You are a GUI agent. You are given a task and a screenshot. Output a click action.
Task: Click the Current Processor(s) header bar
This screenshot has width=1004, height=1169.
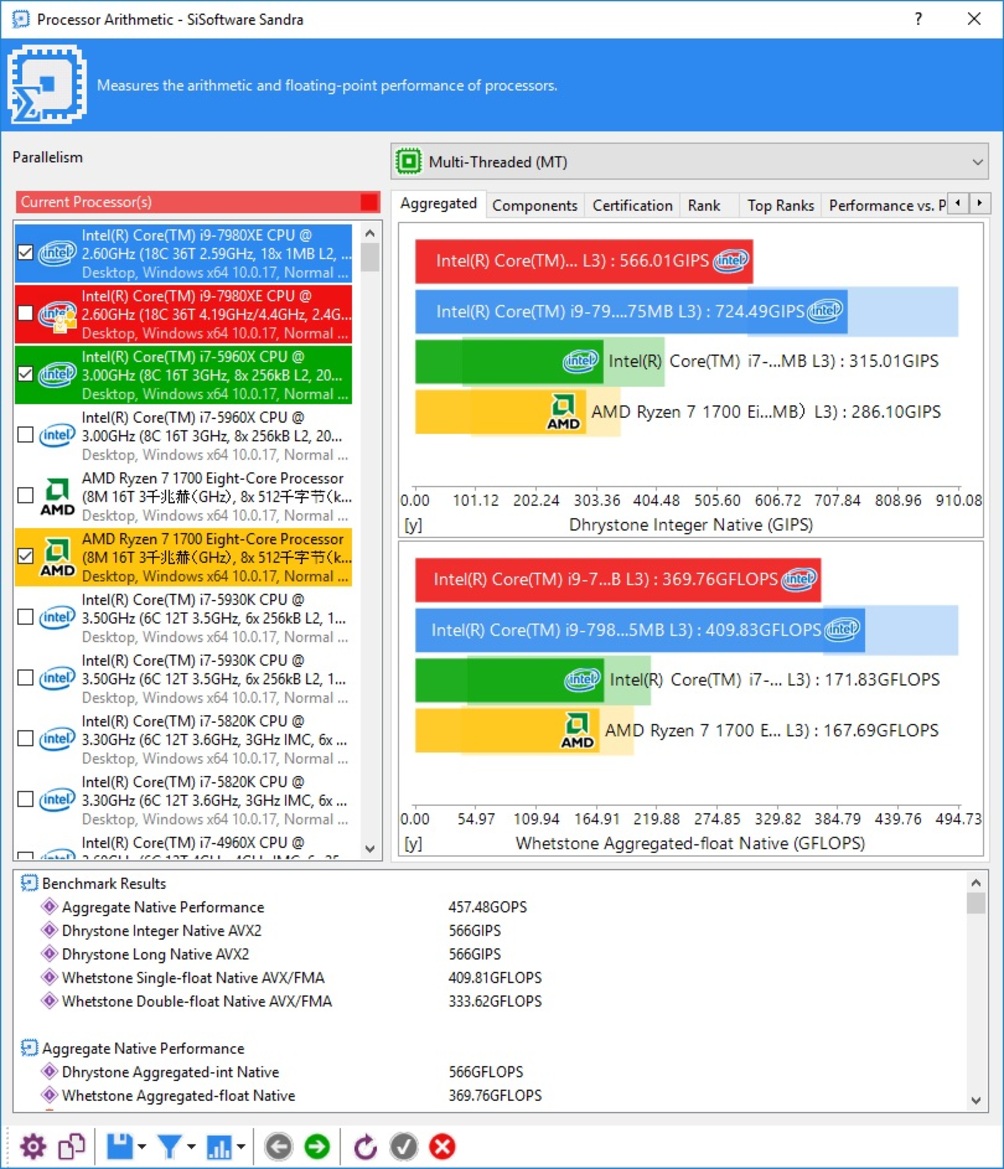198,202
